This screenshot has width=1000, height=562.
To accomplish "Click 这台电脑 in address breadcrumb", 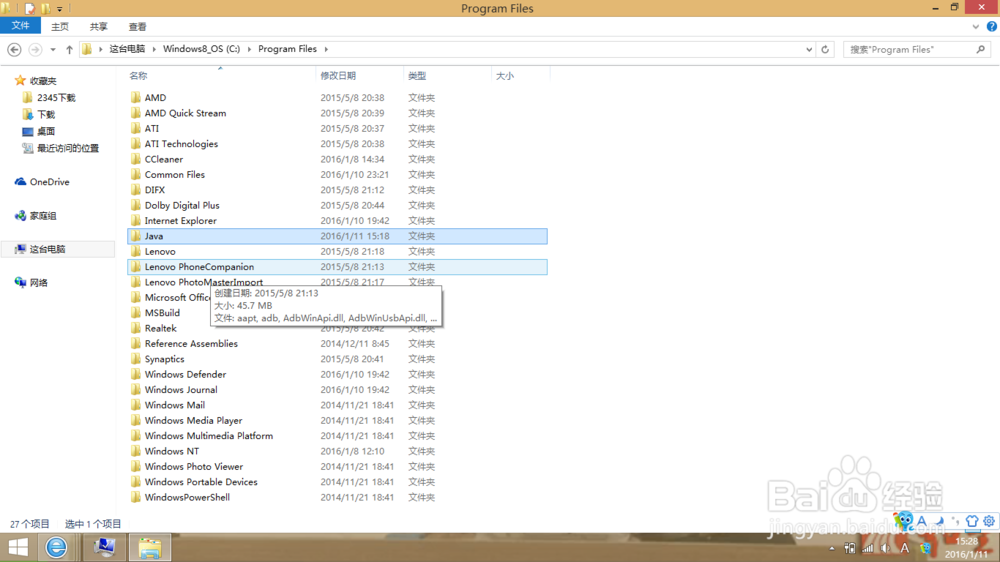I will point(127,49).
